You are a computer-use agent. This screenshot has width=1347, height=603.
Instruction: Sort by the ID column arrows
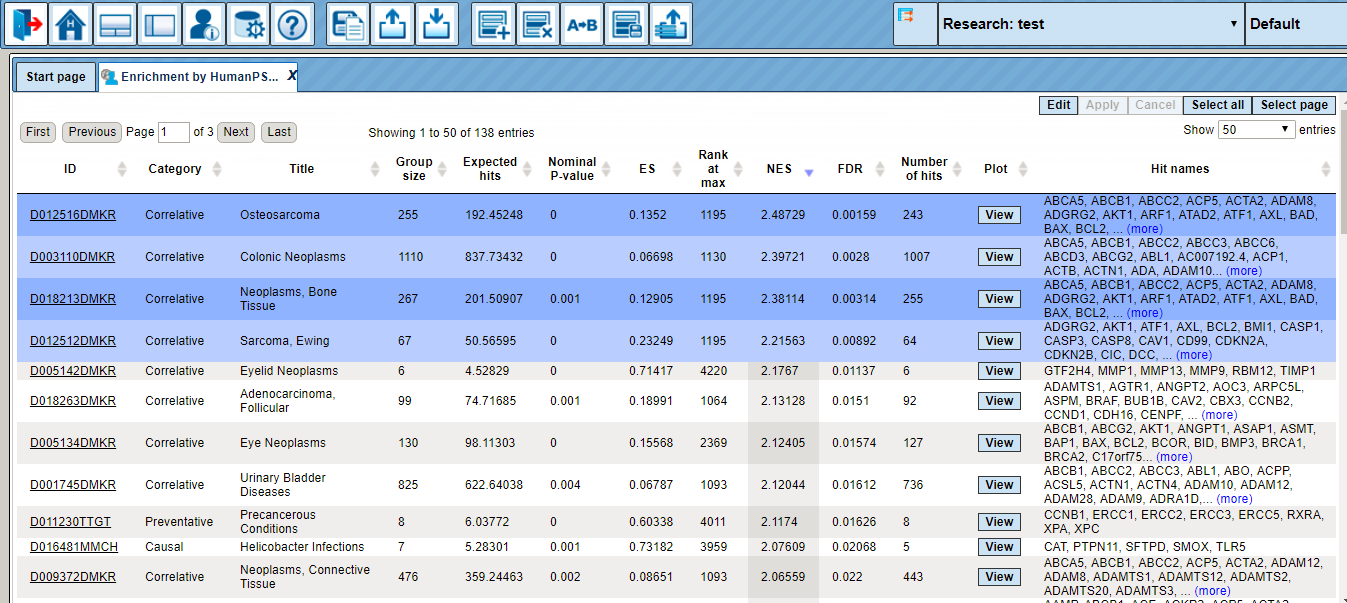pos(122,169)
